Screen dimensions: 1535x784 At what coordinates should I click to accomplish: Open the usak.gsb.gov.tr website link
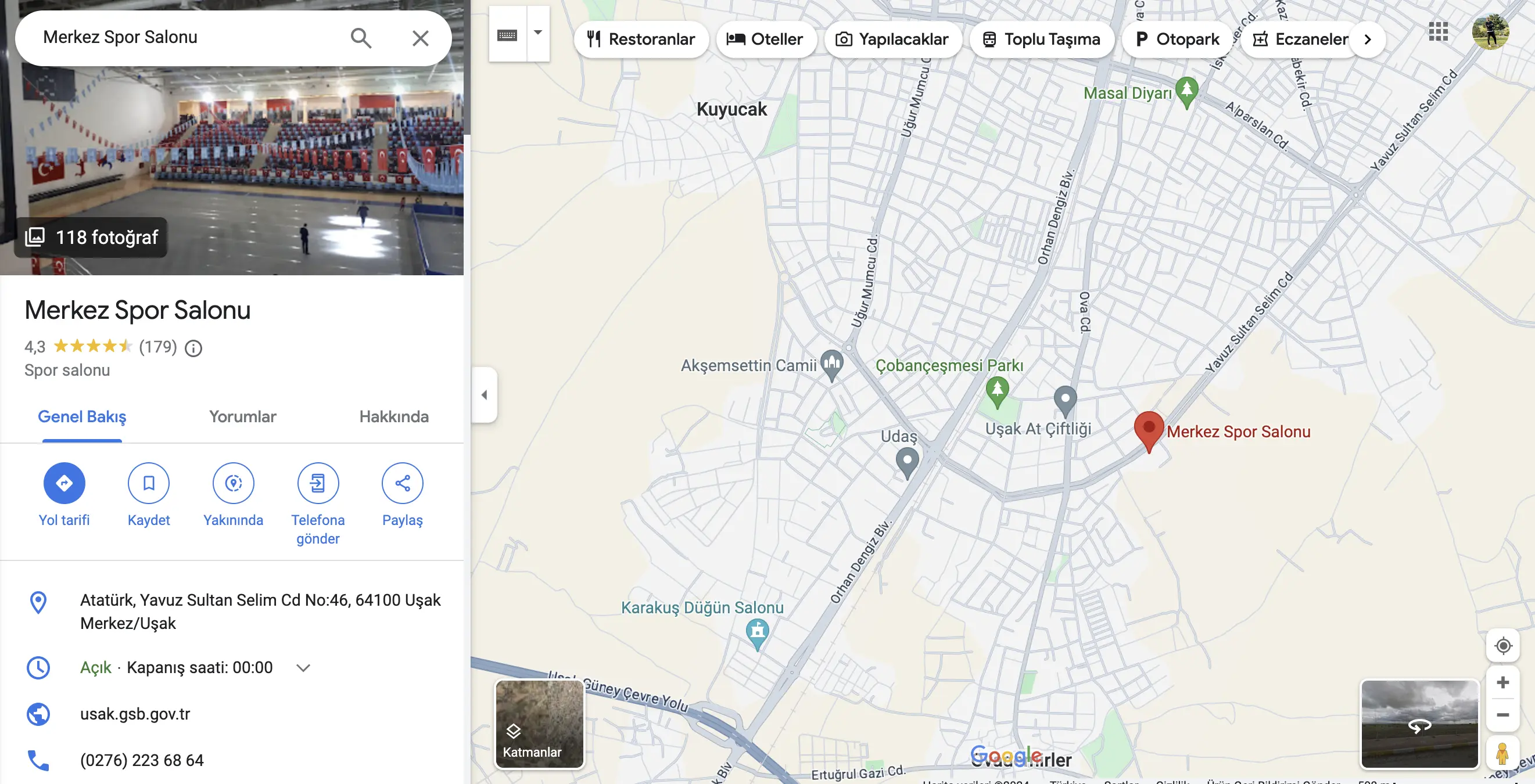point(135,714)
